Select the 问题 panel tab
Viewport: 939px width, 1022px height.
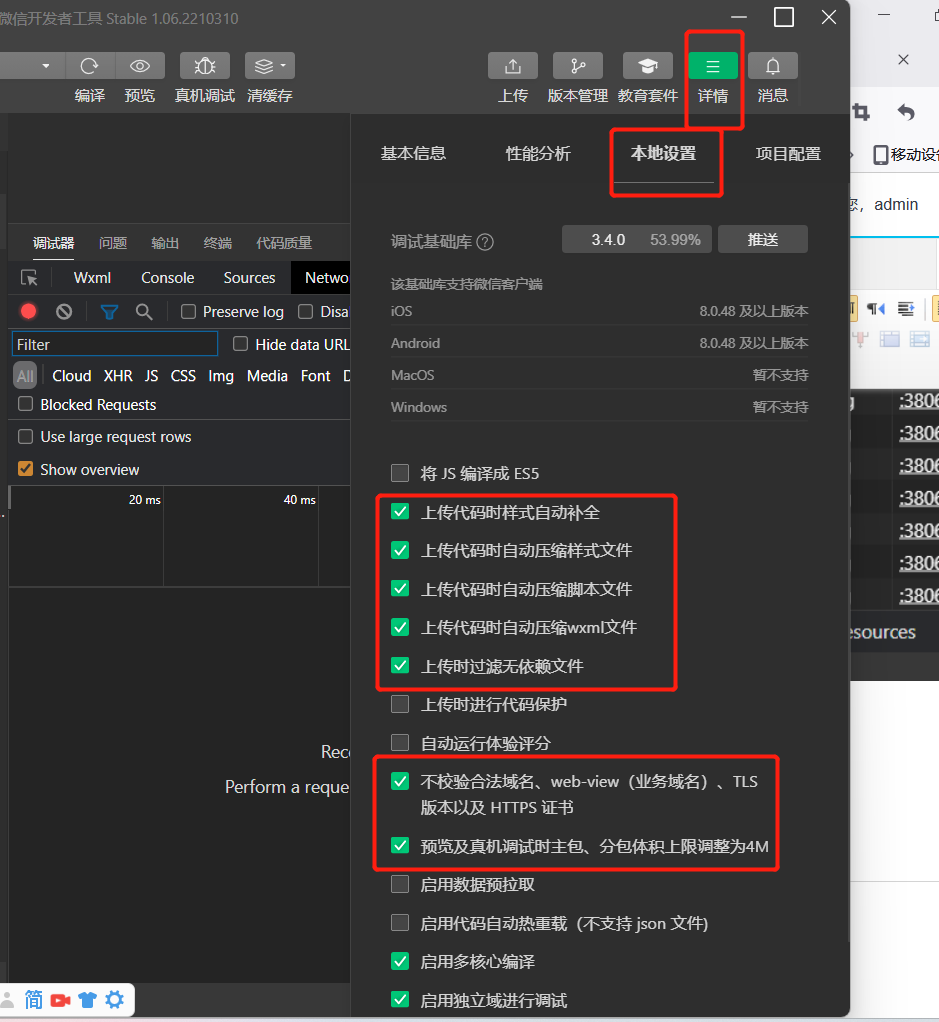coord(113,243)
